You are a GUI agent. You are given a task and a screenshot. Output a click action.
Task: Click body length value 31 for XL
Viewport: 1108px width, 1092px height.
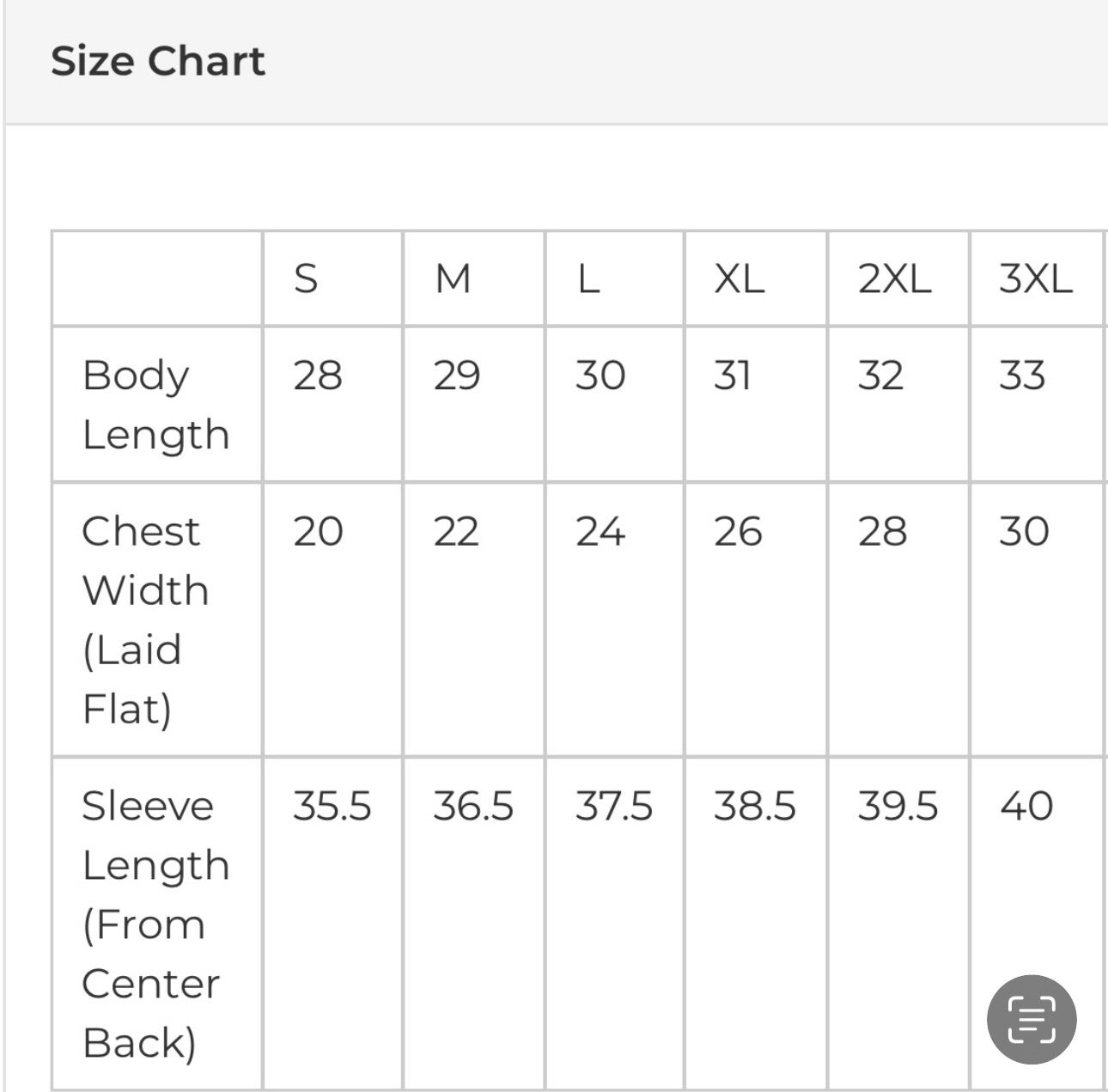pos(732,375)
